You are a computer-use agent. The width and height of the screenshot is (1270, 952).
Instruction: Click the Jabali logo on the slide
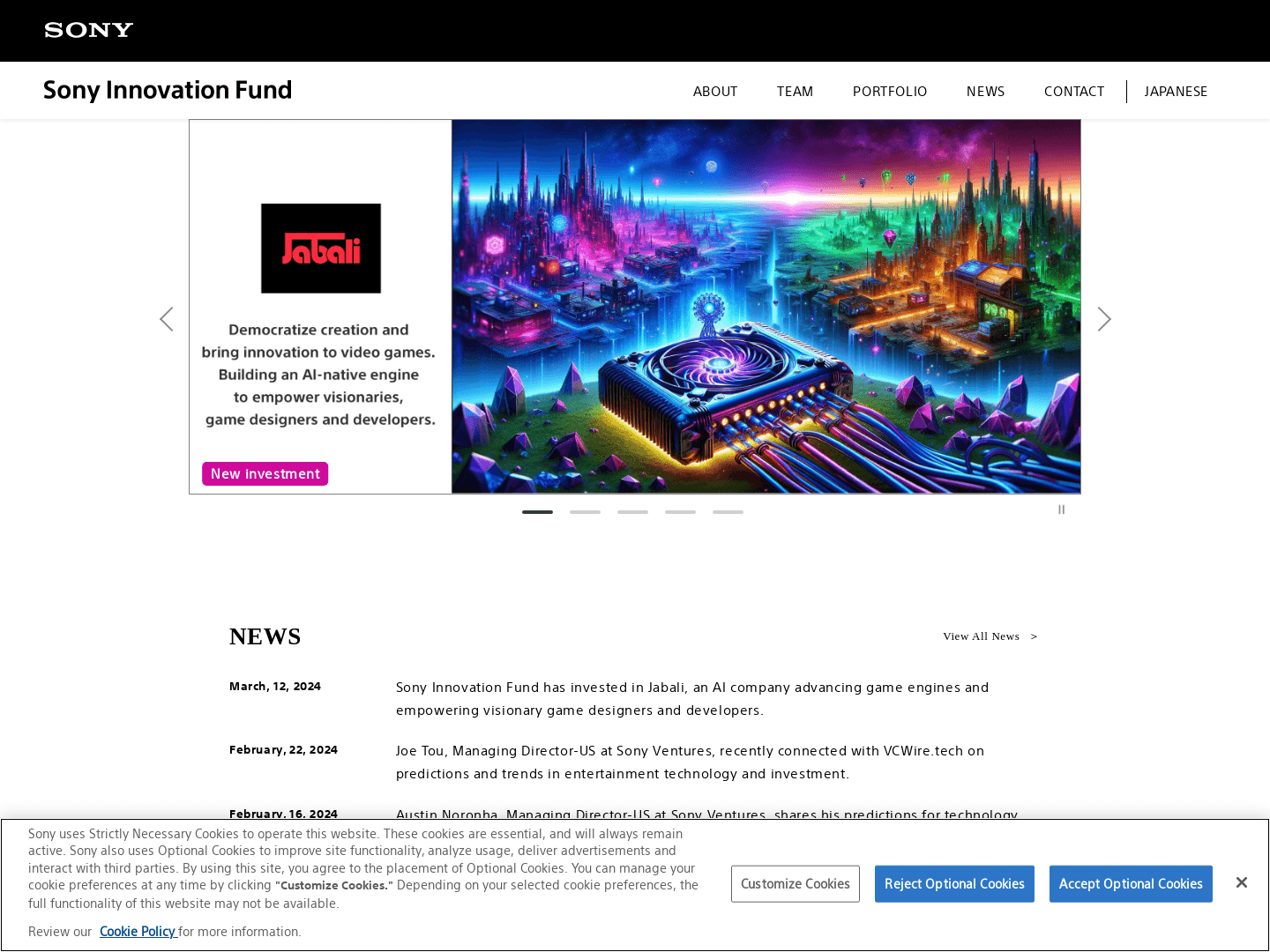(x=320, y=248)
